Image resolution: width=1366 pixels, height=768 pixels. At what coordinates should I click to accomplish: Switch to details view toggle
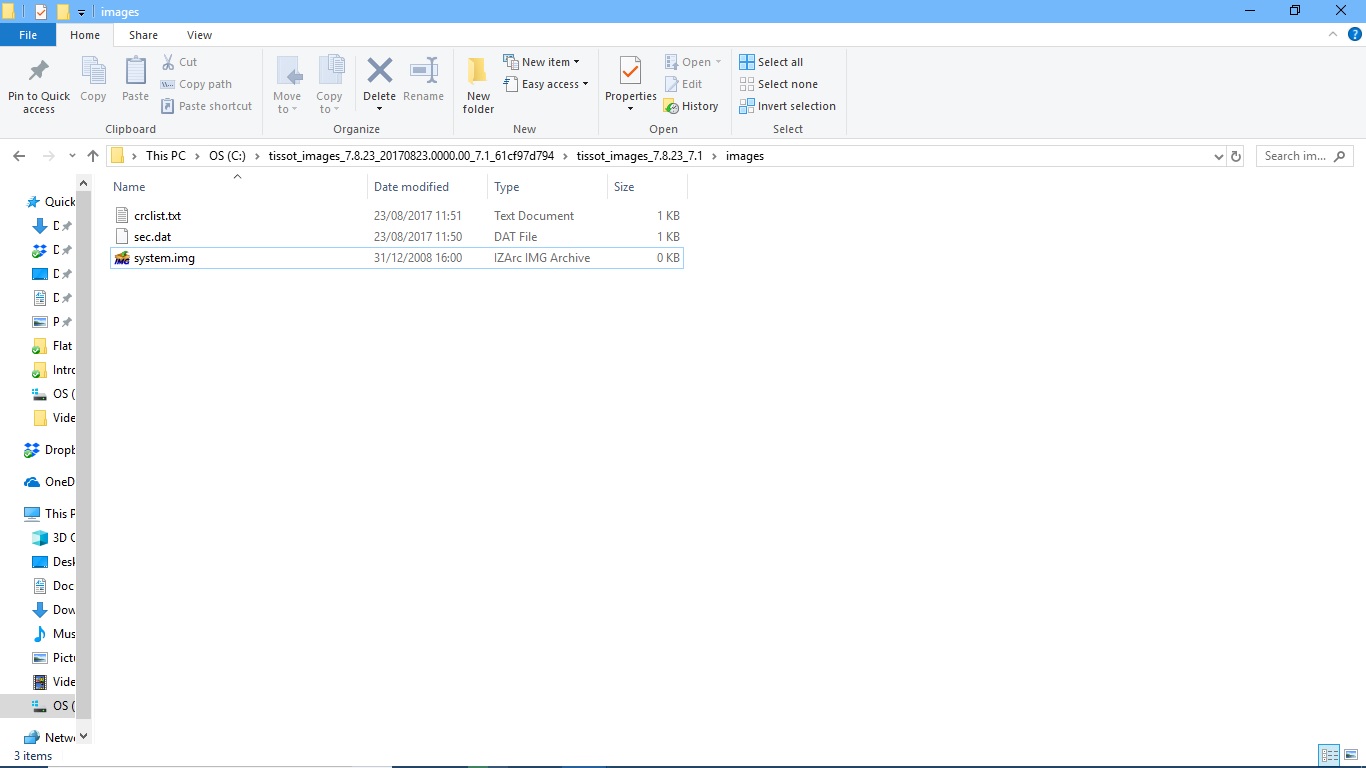[x=1329, y=755]
